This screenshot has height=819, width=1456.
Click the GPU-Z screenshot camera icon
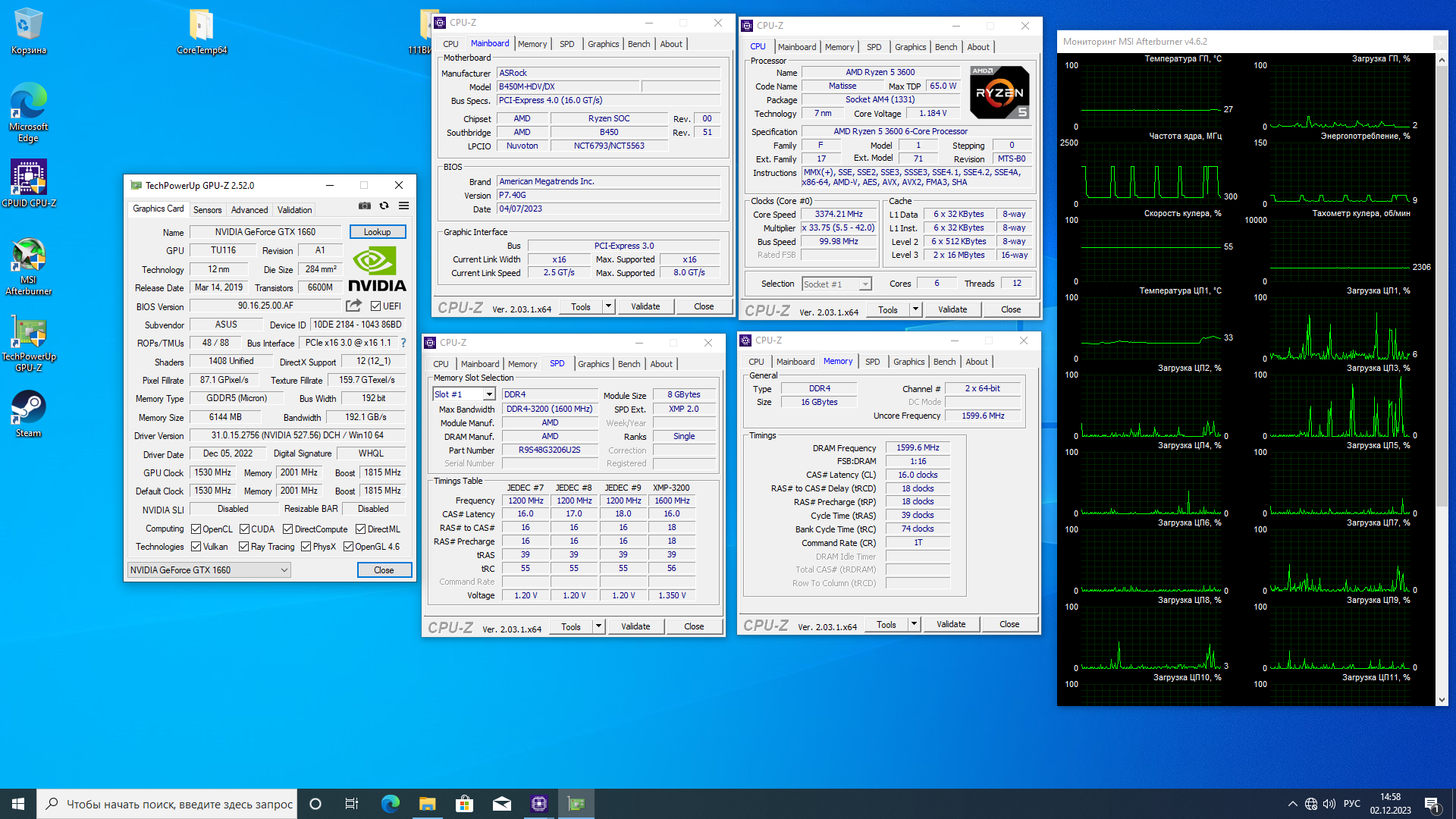tap(365, 206)
